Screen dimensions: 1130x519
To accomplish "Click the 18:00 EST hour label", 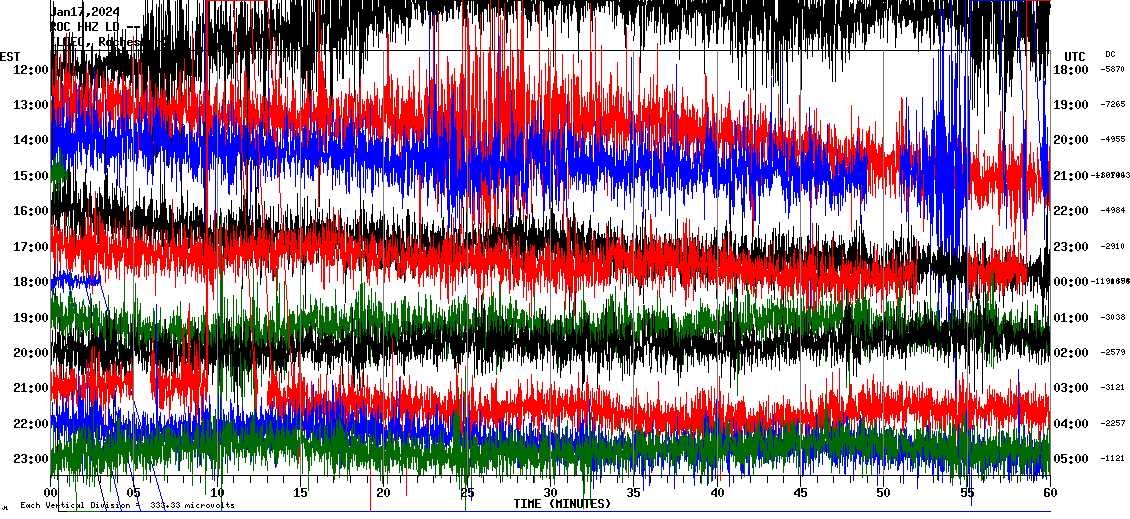I will coord(33,282).
